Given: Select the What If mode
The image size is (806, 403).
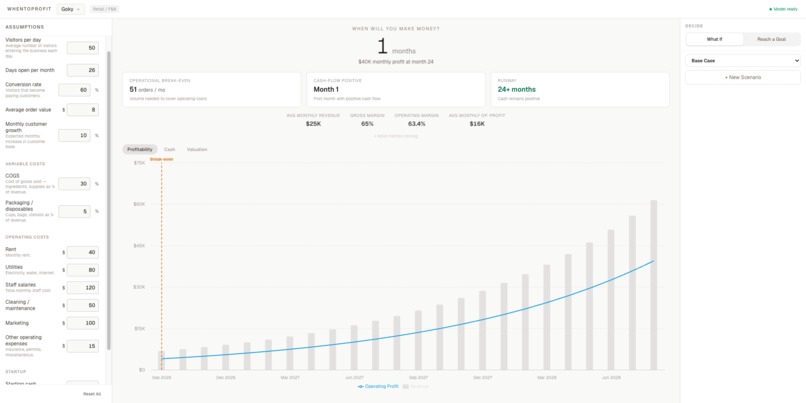Looking at the screenshot, I should [x=715, y=39].
